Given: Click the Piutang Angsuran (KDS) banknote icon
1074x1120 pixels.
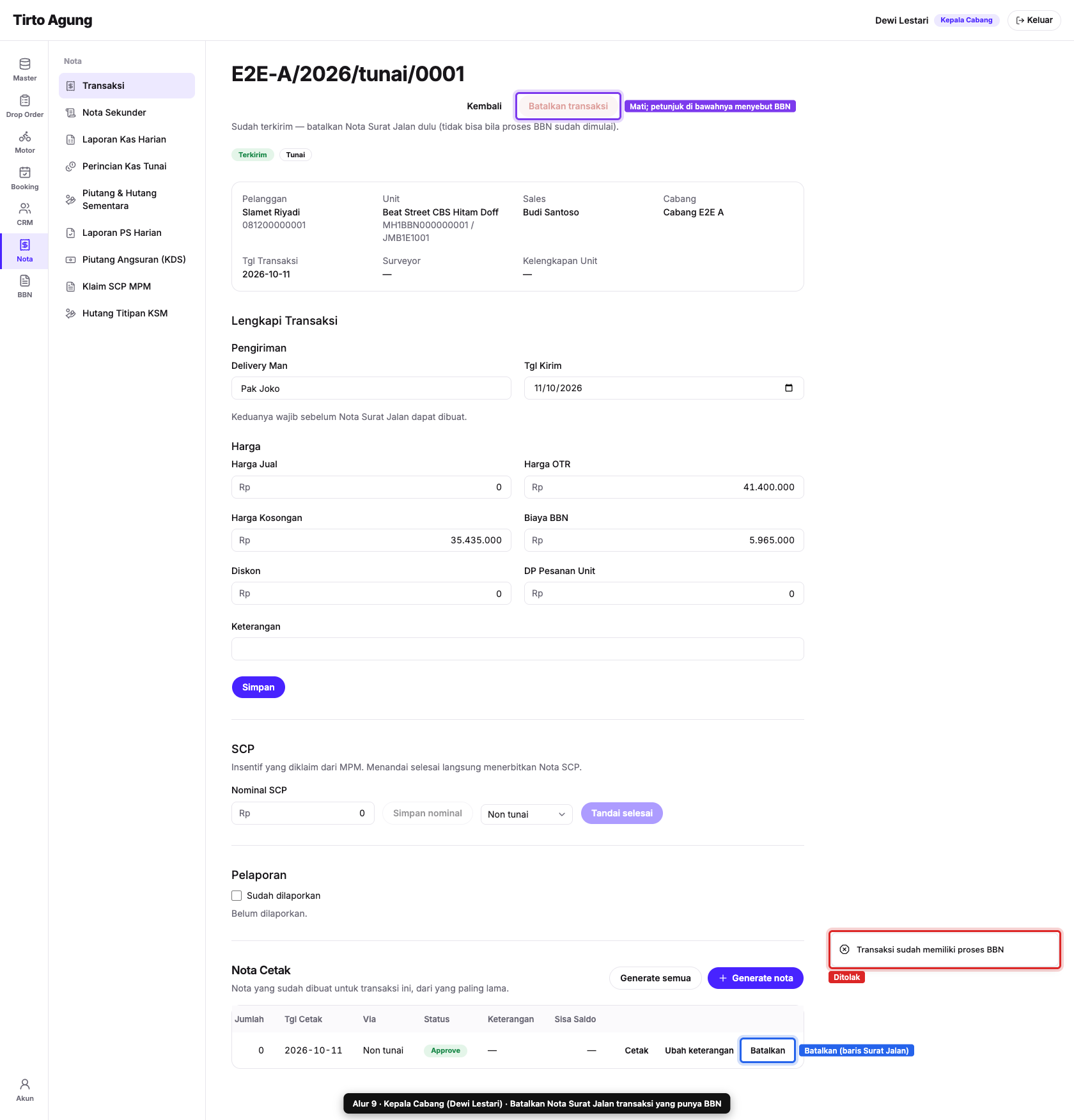Looking at the screenshot, I should (71, 260).
